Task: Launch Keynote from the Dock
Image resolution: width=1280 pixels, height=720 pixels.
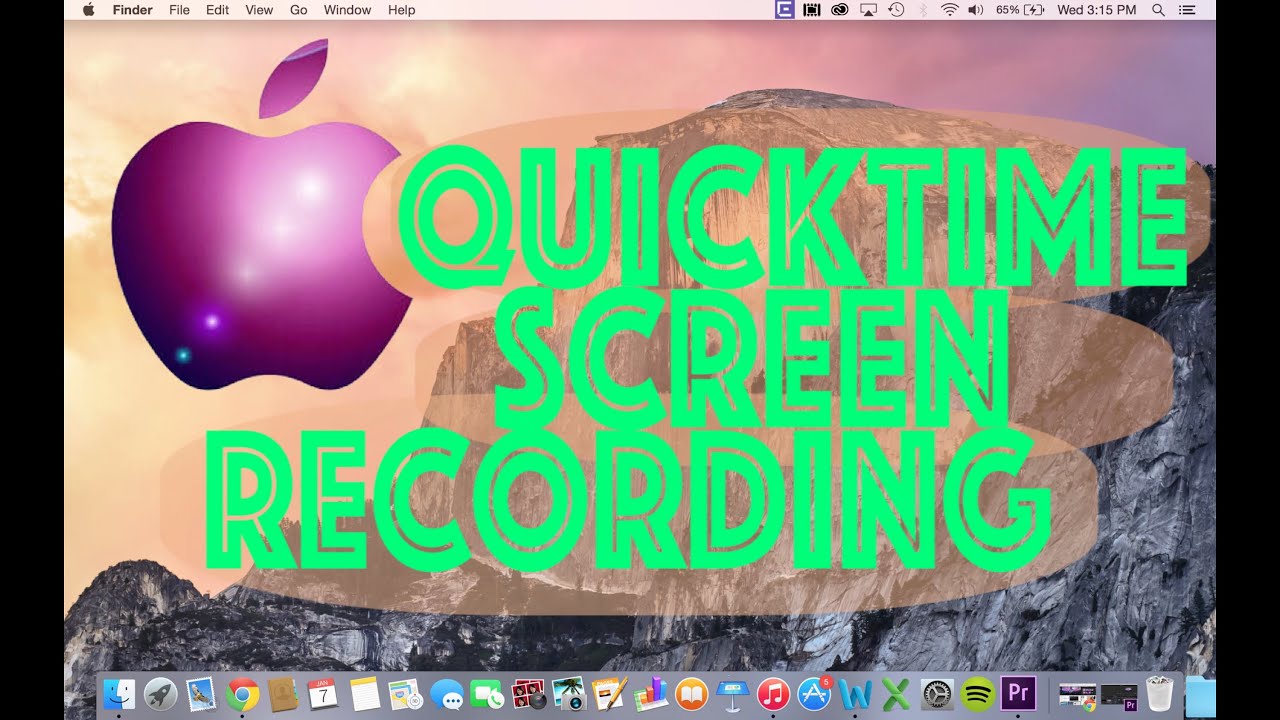Action: coord(732,693)
